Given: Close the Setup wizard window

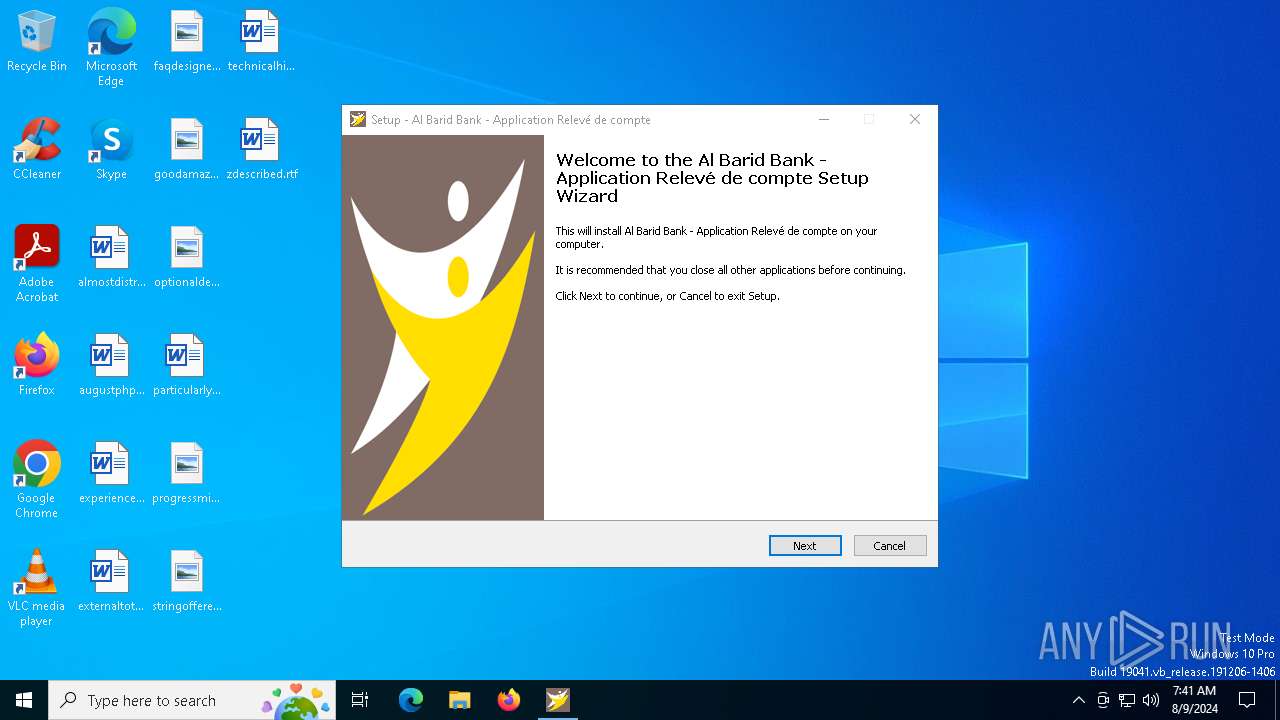Looking at the screenshot, I should [914, 119].
